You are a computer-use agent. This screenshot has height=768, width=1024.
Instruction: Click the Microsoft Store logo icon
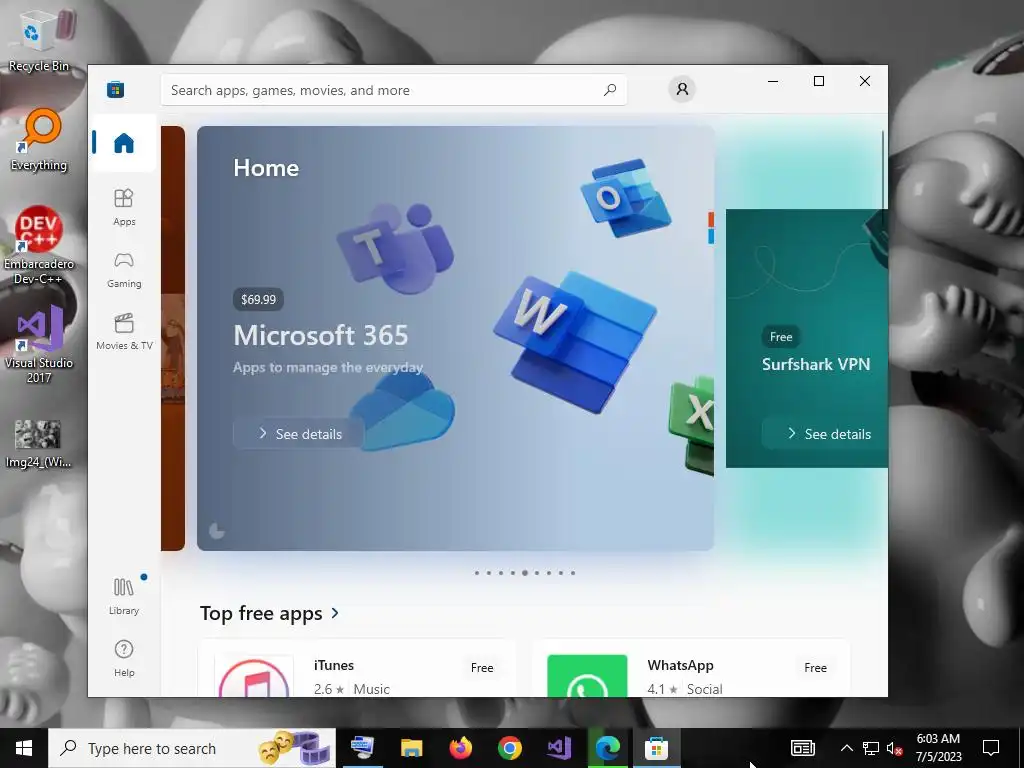(x=116, y=89)
